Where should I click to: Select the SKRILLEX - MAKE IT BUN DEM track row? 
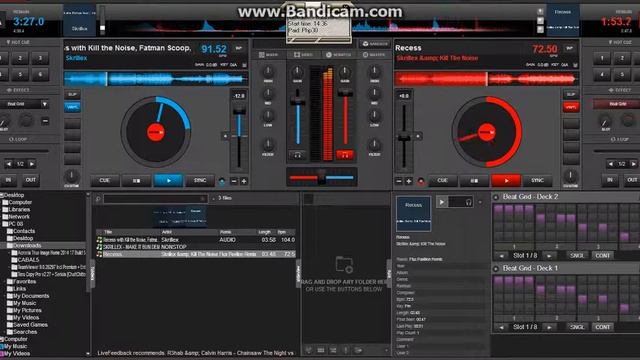pos(196,247)
